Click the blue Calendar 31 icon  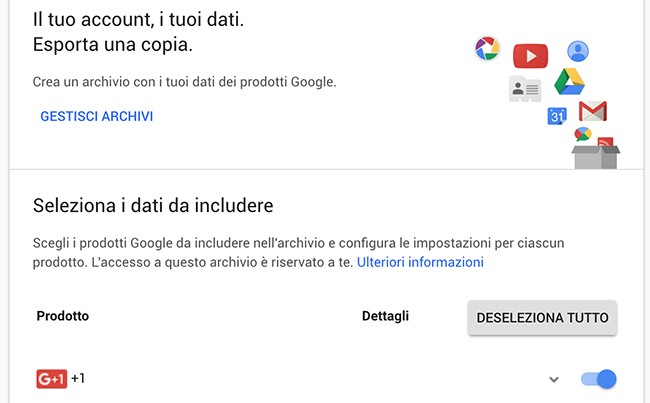[x=557, y=116]
